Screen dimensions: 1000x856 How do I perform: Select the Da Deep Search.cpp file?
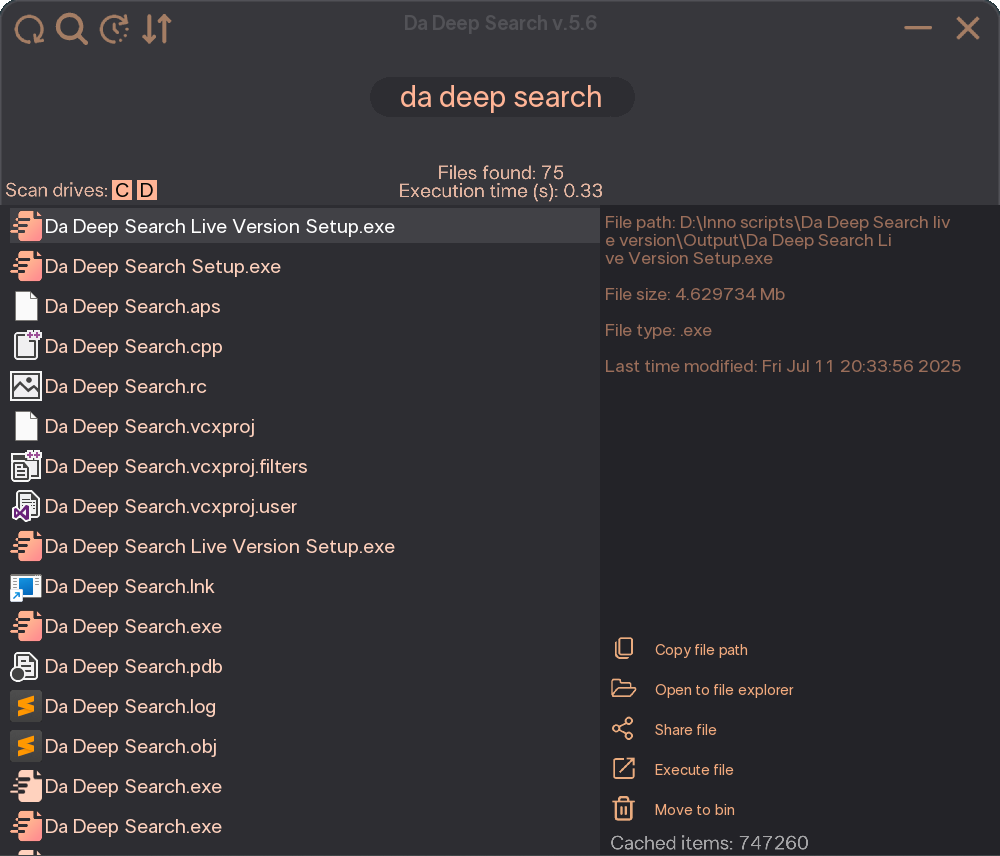tap(133, 346)
